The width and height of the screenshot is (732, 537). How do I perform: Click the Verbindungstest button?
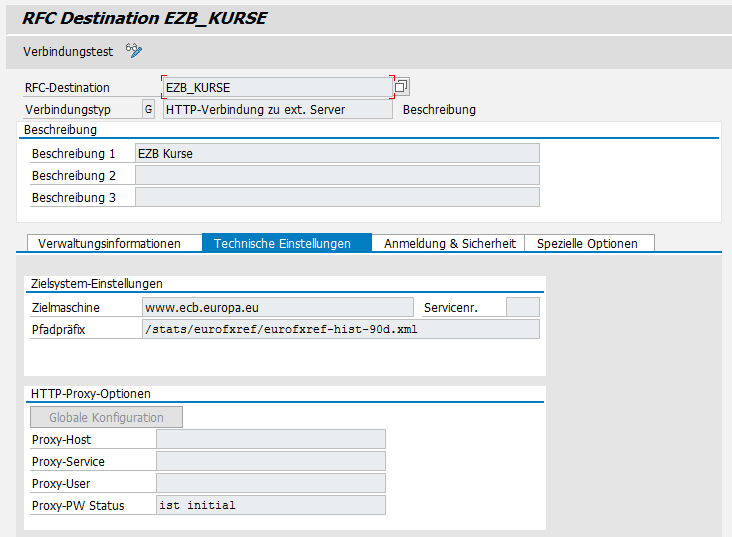coord(68,51)
